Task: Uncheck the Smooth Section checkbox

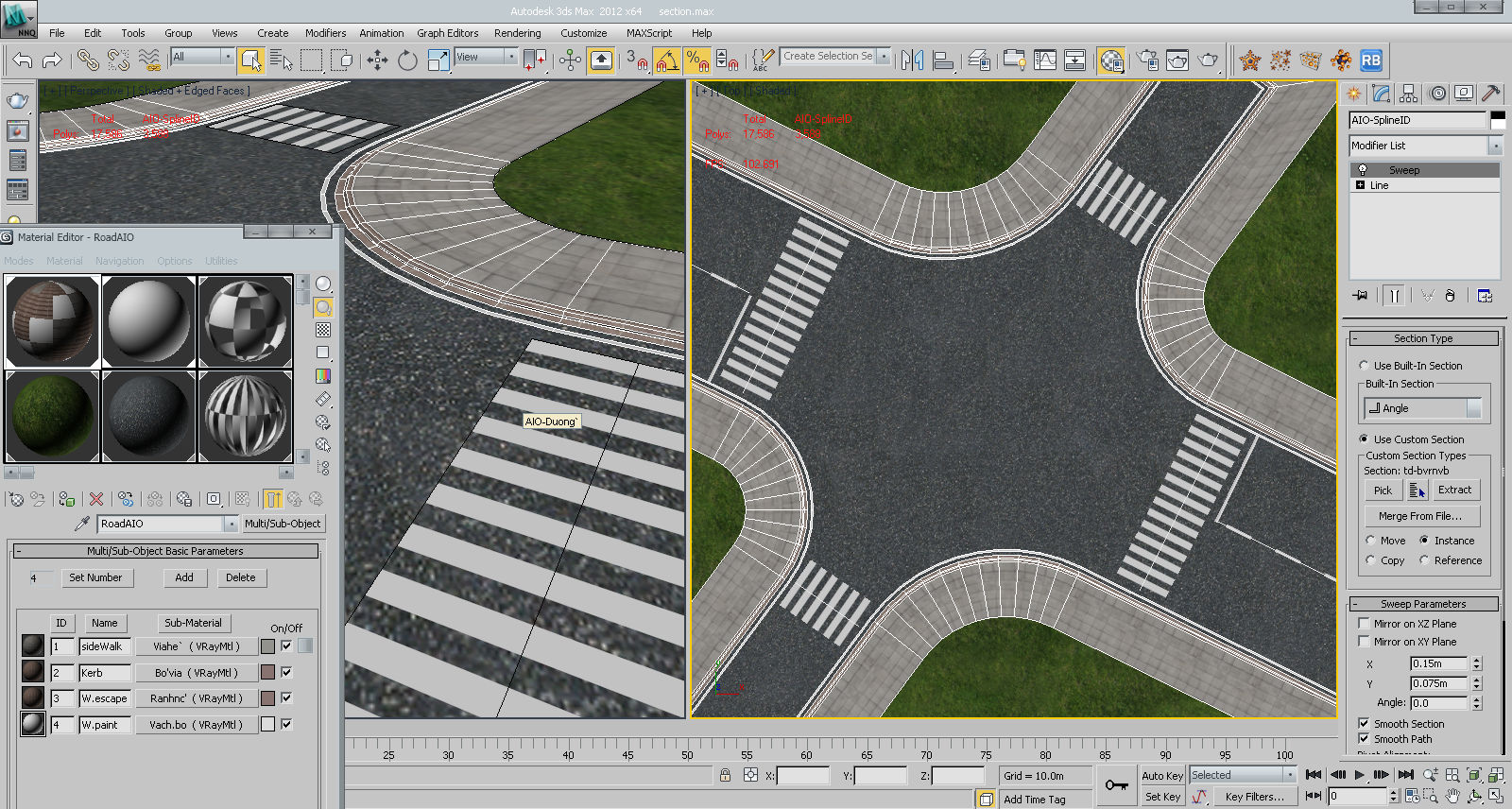Action: pos(1364,723)
